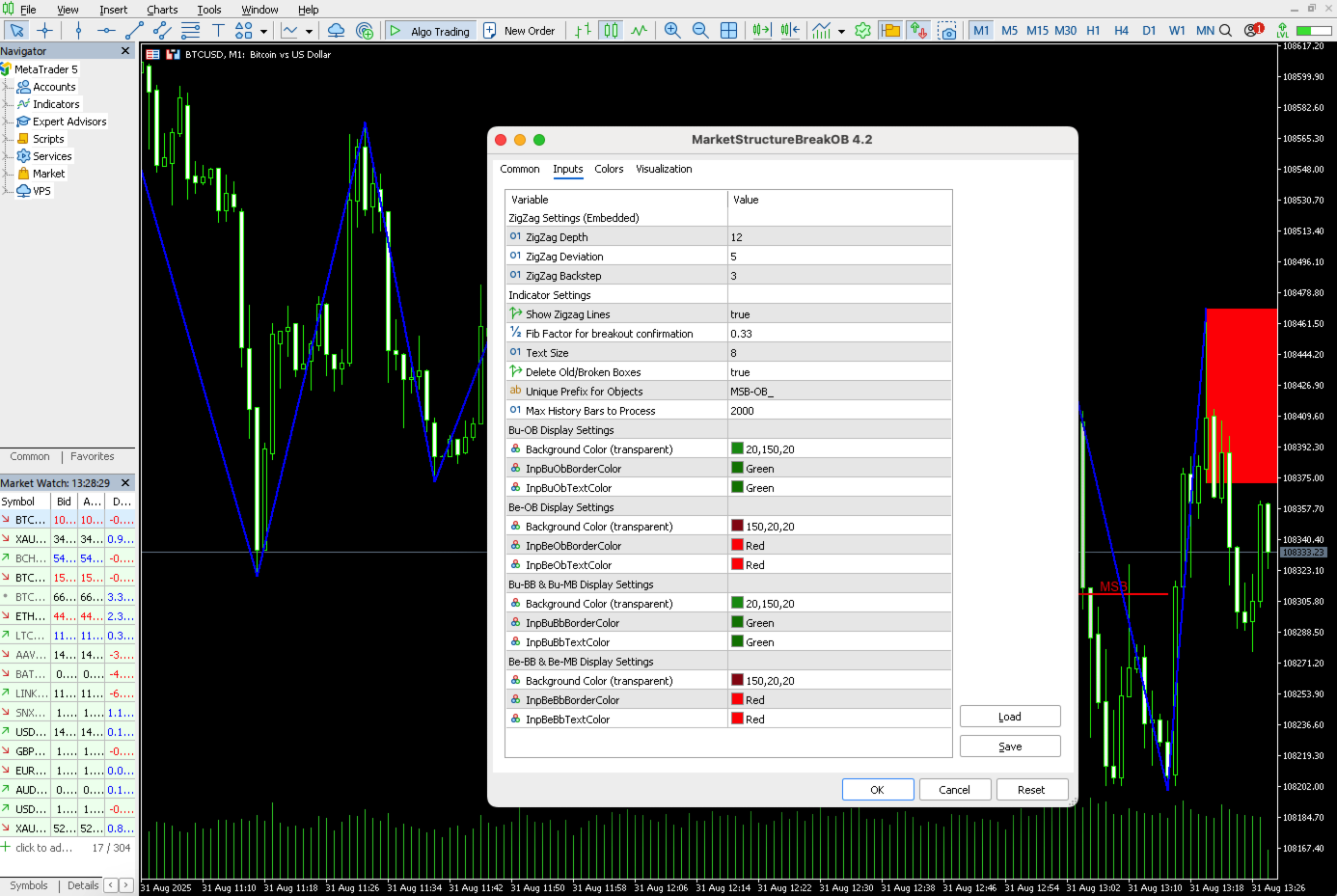Pick the InpBeObBorderColor Red swatch

pos(737,545)
